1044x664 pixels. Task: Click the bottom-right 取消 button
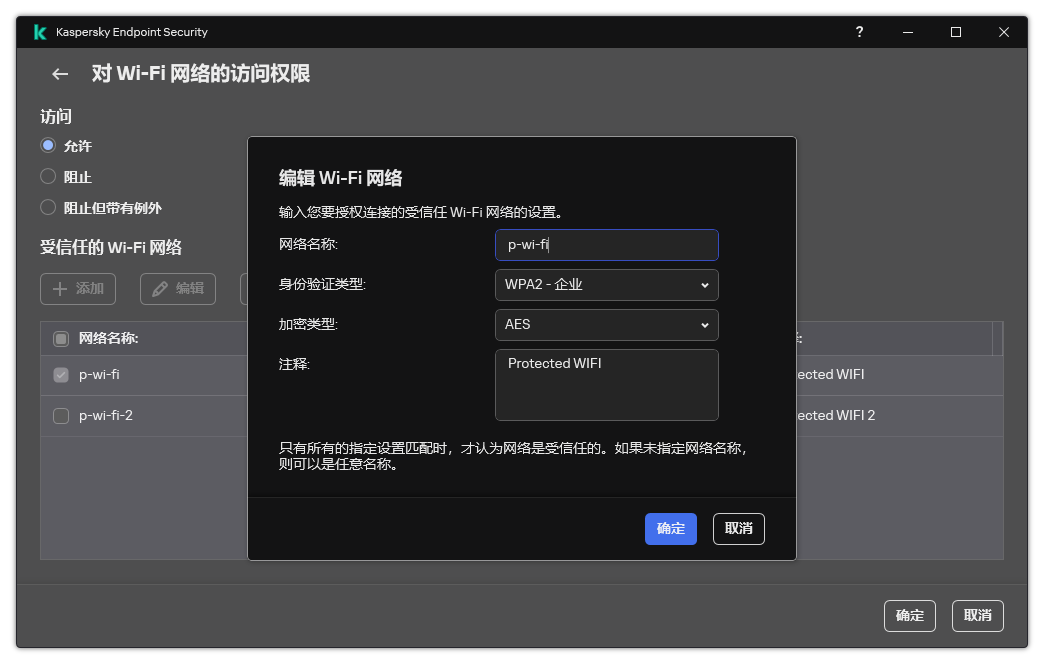point(977,616)
